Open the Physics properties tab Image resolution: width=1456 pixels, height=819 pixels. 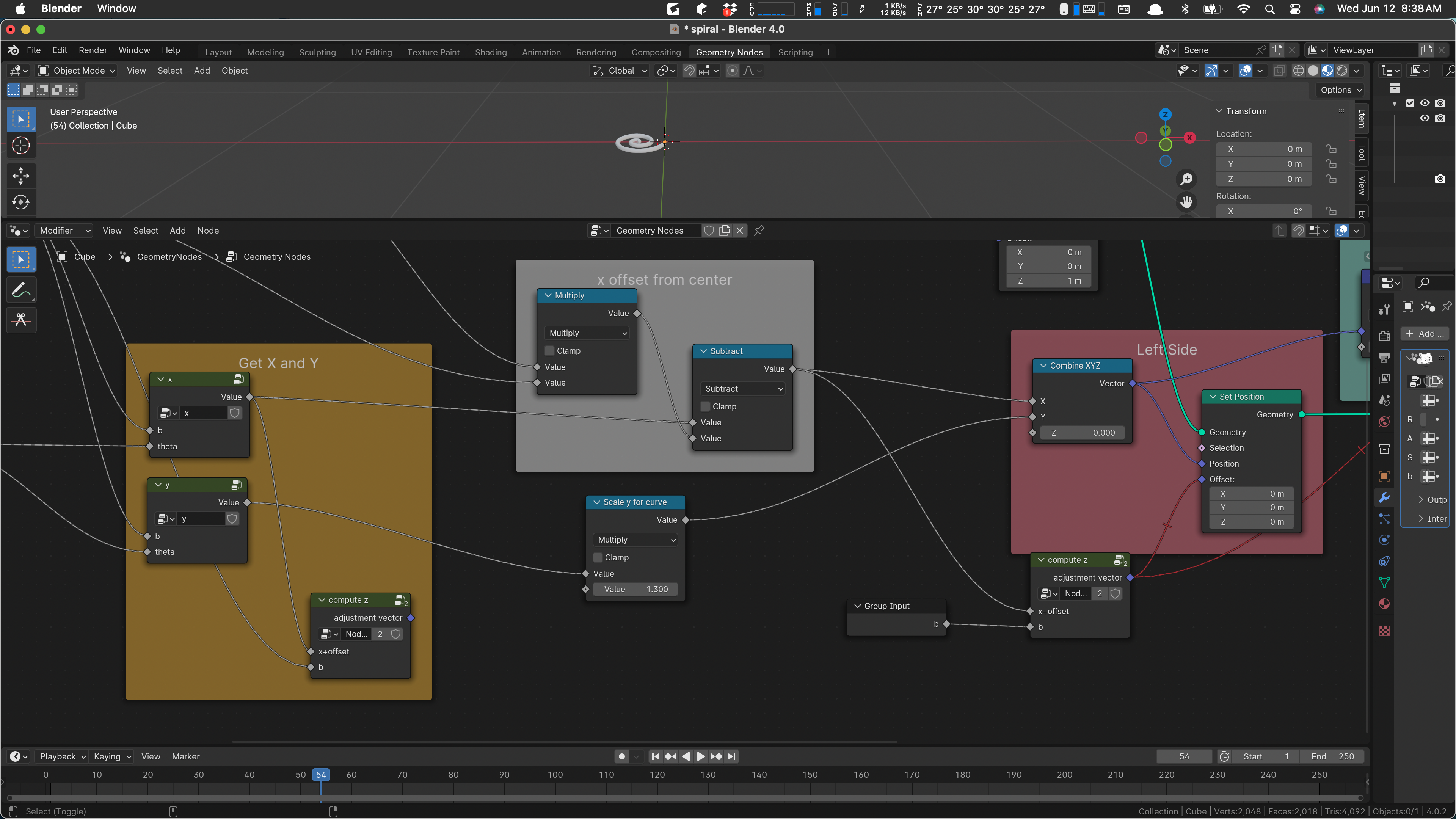1384,540
